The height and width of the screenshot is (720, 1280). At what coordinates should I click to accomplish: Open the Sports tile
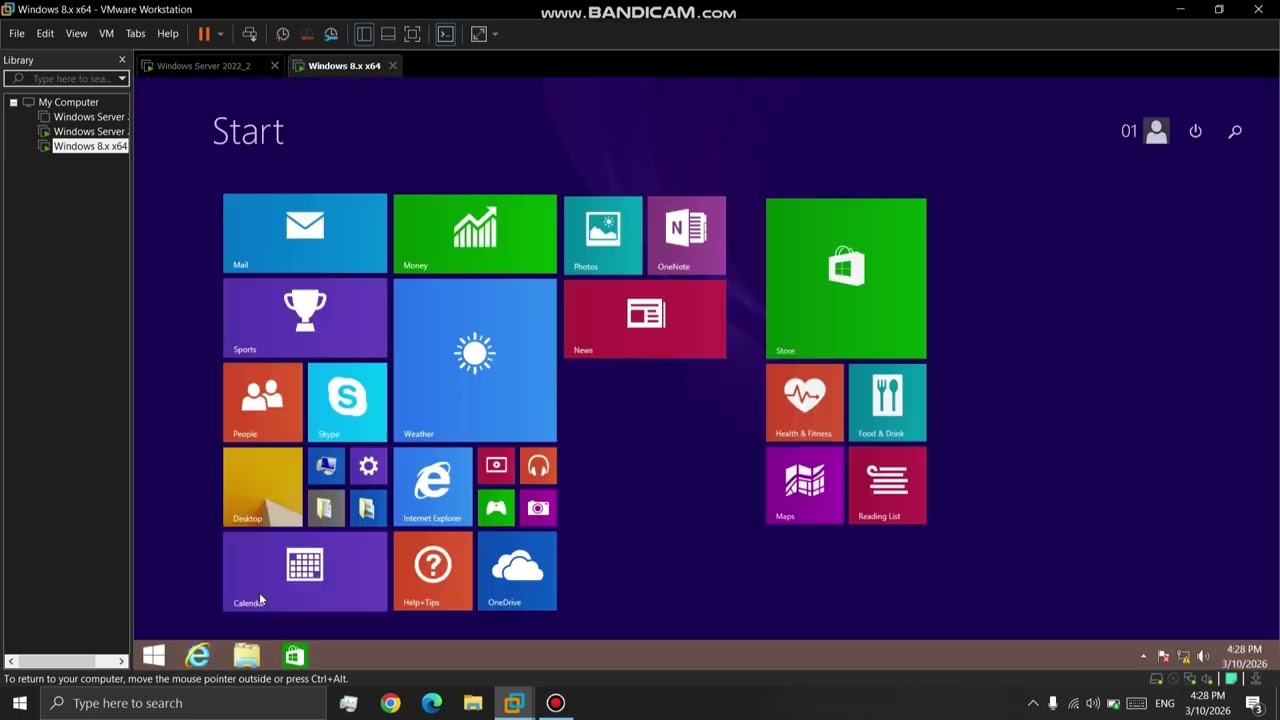click(305, 318)
